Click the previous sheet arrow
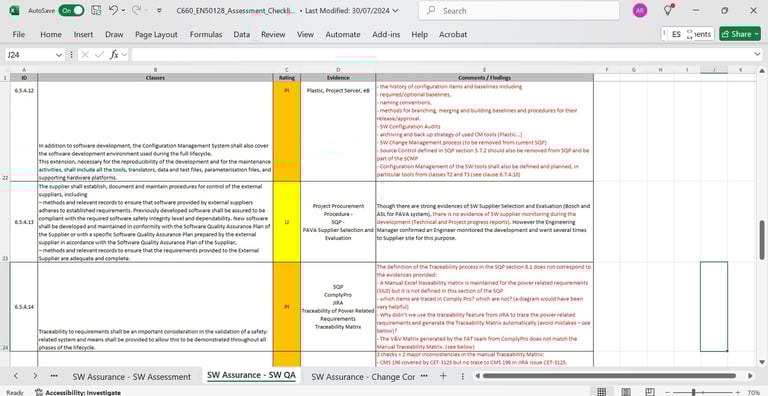This screenshot has height=396, width=768. [16, 376]
